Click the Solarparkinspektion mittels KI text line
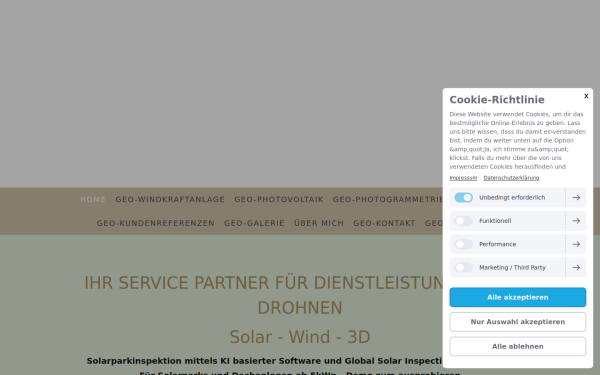The image size is (600, 375). tap(264, 361)
